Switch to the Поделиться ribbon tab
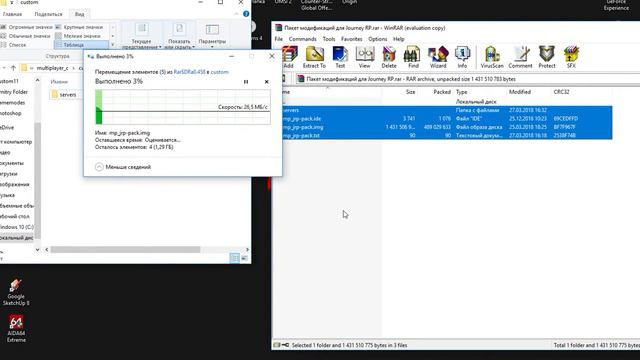640x360 pixels. (48, 14)
